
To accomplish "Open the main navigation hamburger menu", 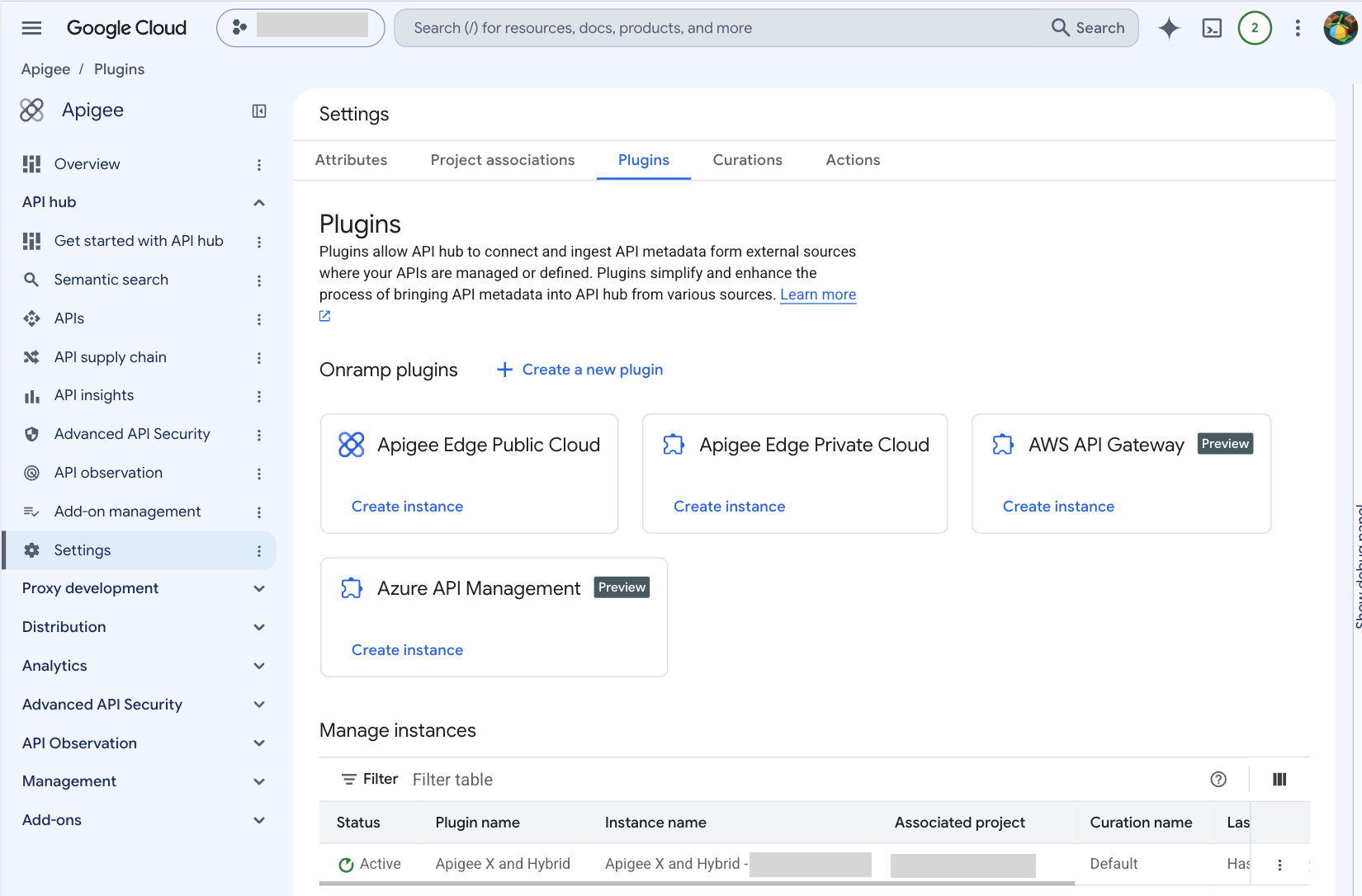I will [x=31, y=28].
